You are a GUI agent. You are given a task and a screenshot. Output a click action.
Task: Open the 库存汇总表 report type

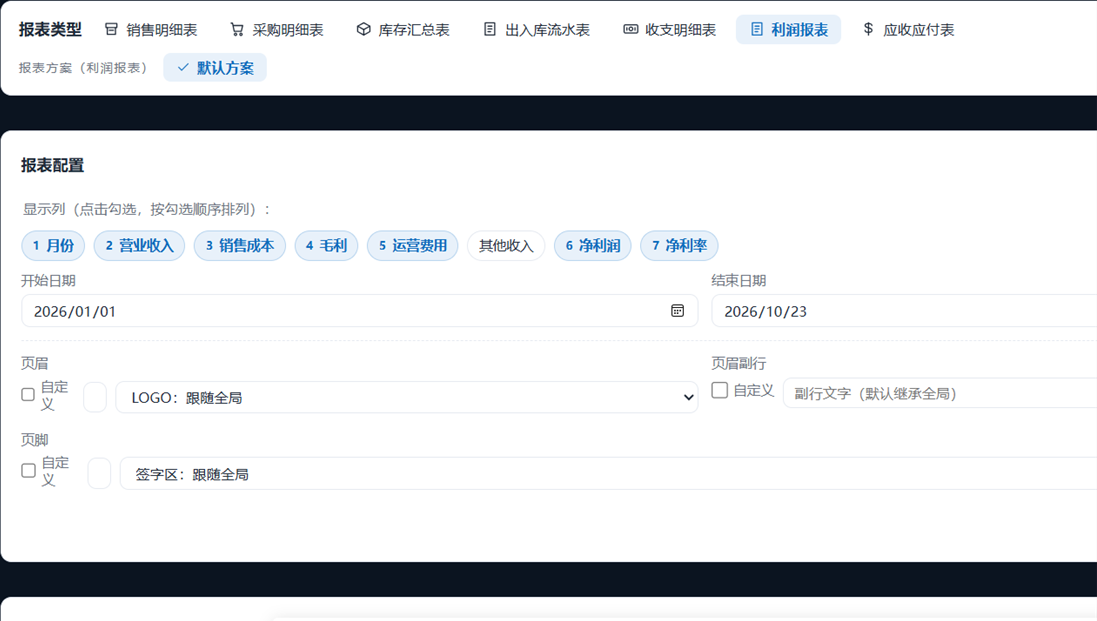[403, 29]
